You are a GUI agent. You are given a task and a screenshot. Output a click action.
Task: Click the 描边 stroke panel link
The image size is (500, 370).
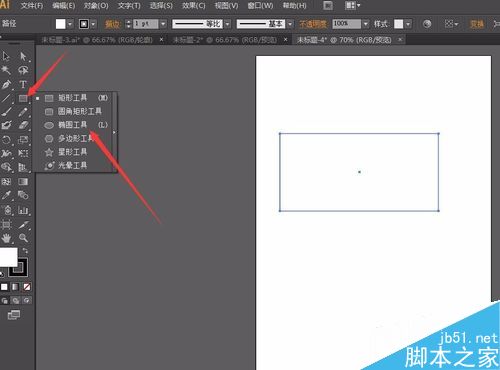click(112, 24)
